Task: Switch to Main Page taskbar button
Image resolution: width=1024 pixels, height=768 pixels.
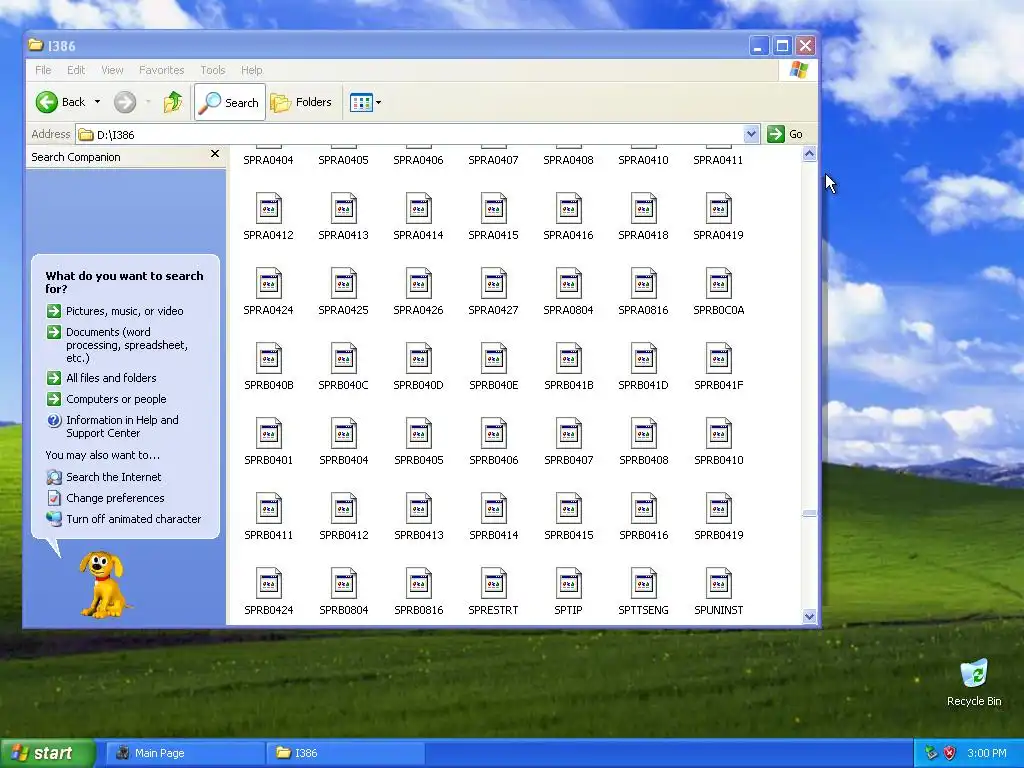Action: point(185,753)
